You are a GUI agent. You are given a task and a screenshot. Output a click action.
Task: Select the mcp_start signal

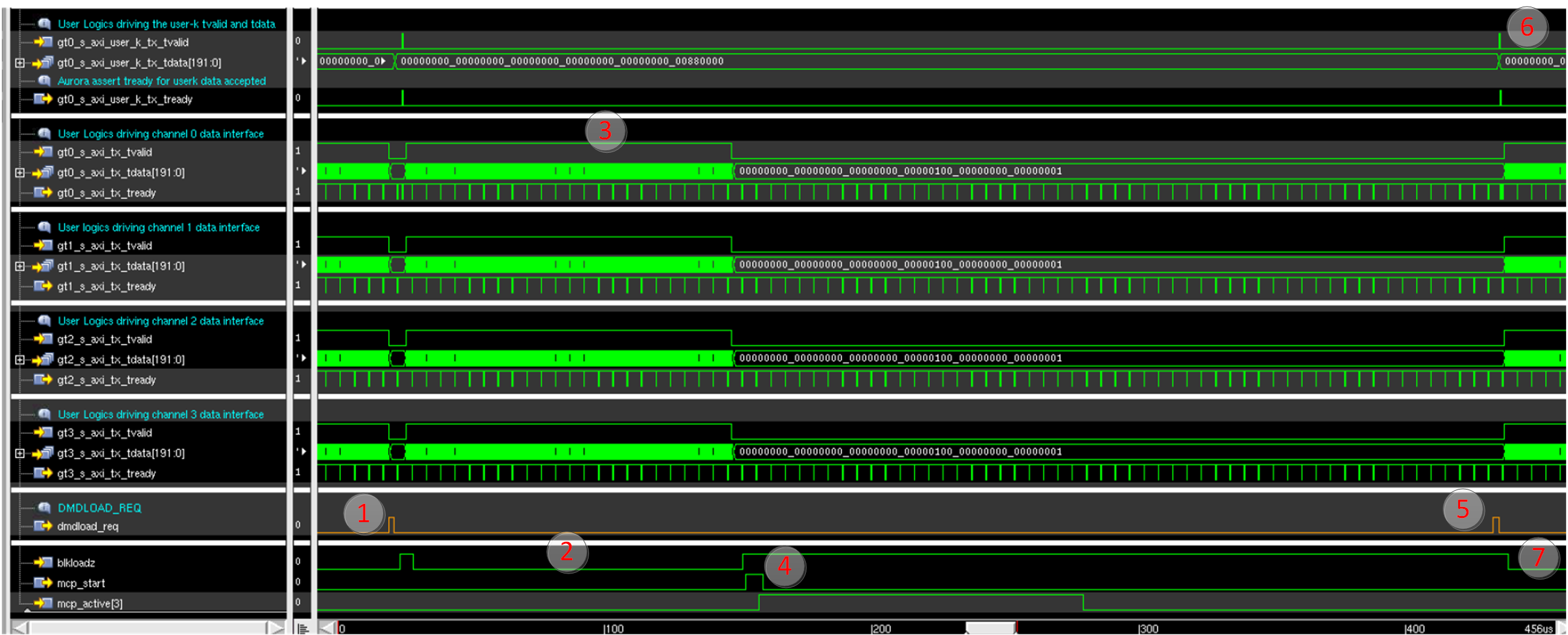click(x=80, y=583)
